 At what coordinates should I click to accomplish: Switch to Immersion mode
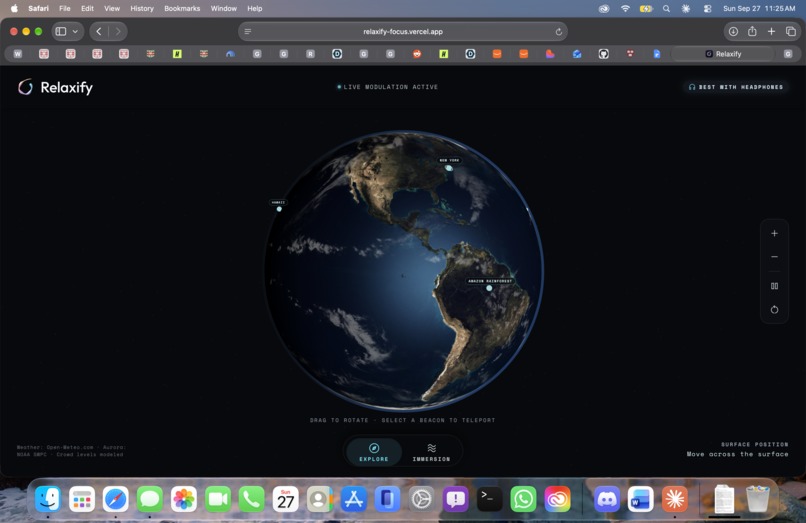(x=431, y=452)
